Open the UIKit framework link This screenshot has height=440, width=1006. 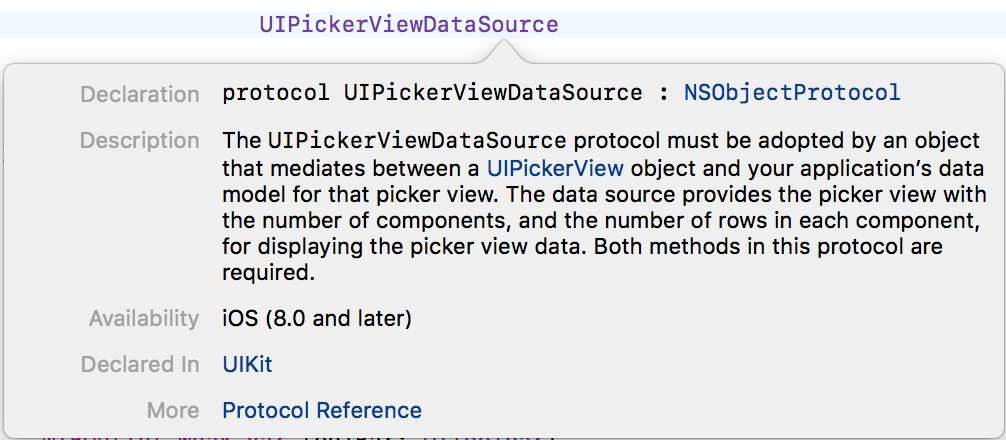tap(247, 365)
